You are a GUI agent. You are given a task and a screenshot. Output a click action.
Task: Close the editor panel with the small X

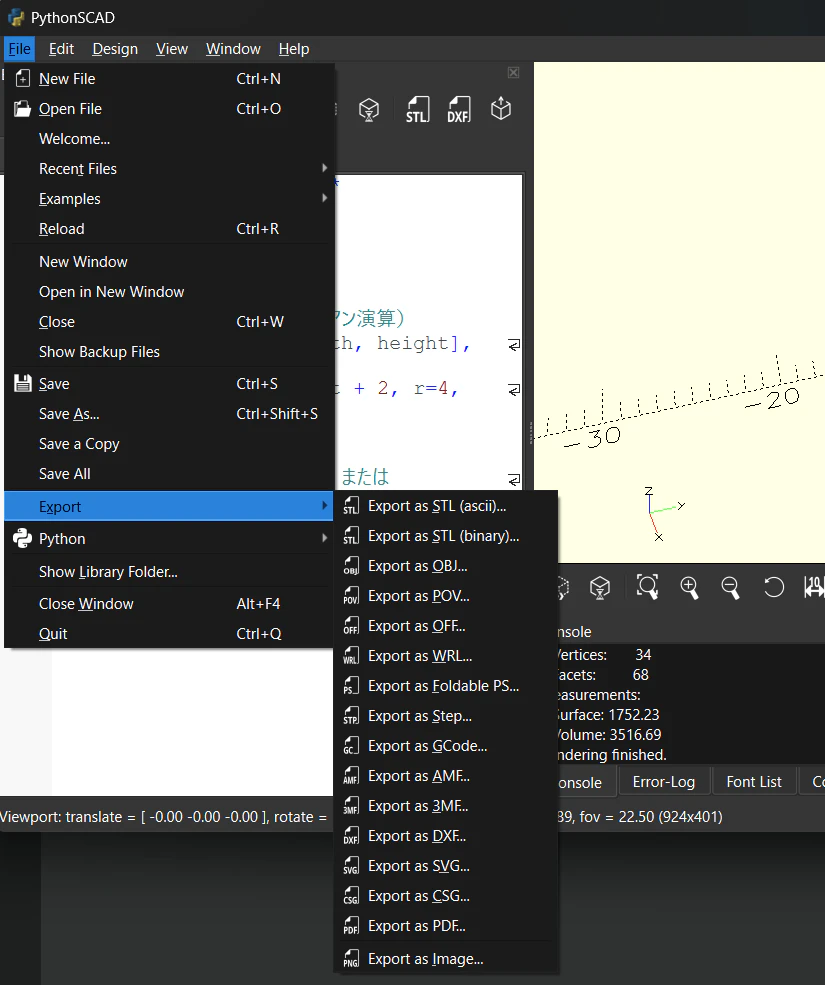[513, 73]
